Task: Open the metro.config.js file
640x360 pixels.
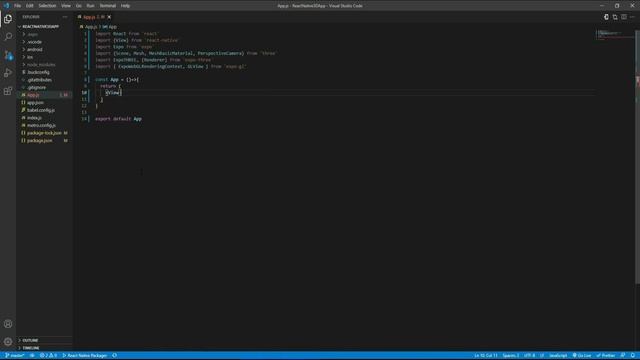Action: pos(41,125)
